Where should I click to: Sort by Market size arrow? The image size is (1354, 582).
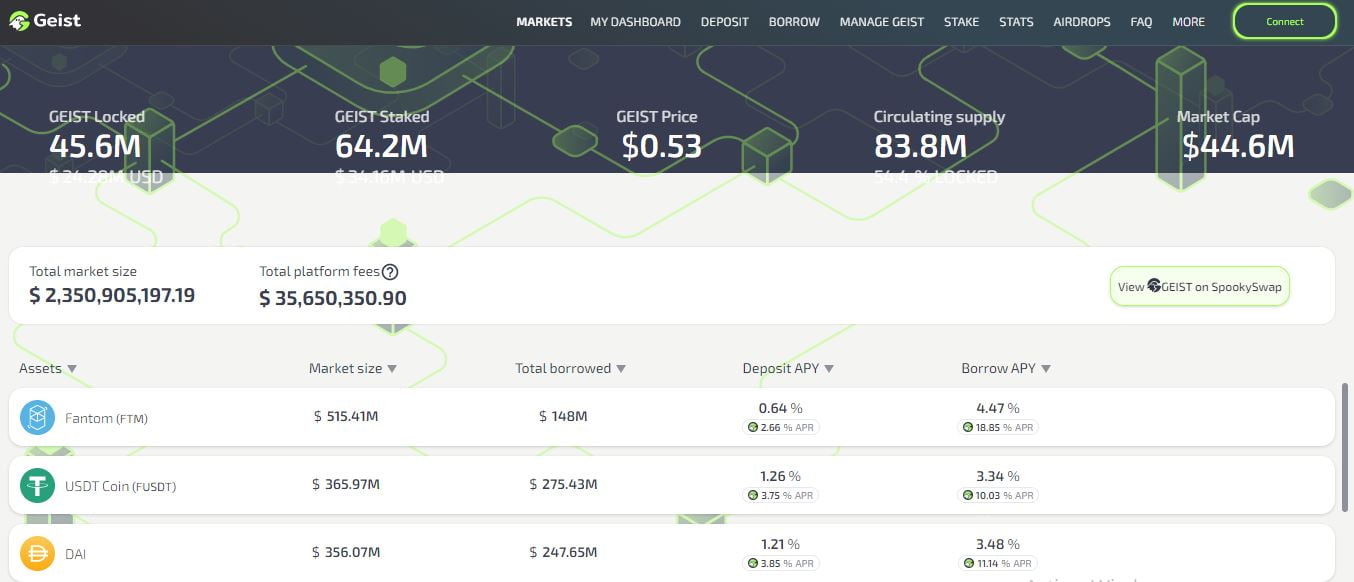pos(392,369)
